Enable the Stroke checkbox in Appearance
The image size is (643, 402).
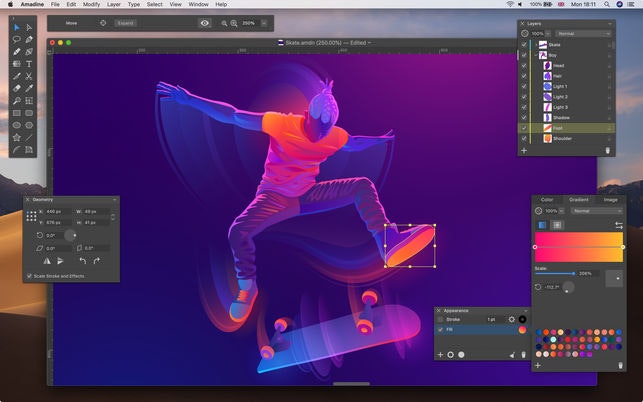click(441, 319)
